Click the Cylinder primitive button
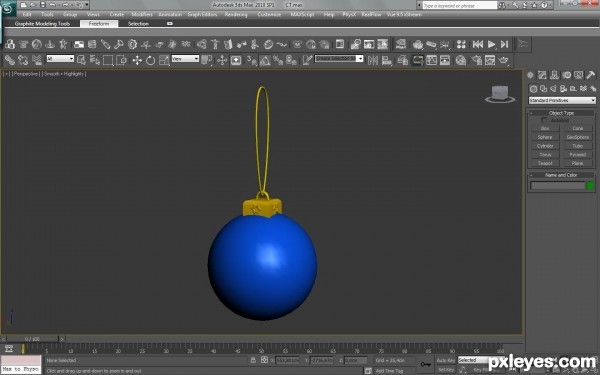The width and height of the screenshot is (600, 375). click(x=545, y=146)
